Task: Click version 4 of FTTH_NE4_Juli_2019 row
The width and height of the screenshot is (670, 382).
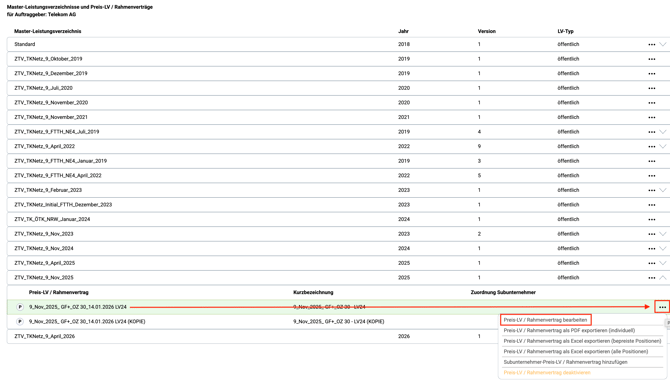Action: click(x=479, y=132)
